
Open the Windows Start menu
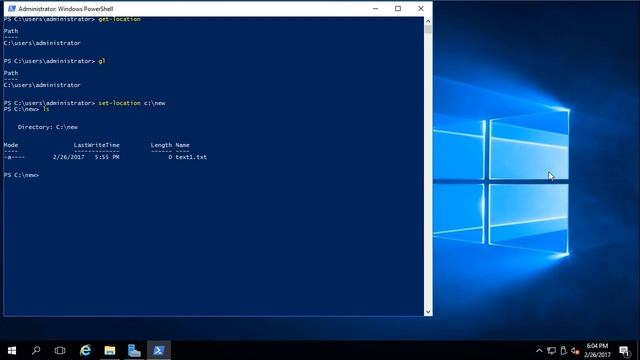[12, 350]
